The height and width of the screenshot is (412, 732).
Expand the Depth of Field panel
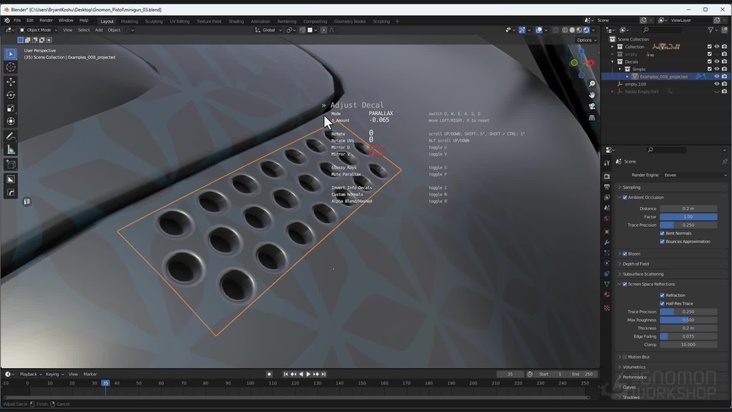point(636,264)
